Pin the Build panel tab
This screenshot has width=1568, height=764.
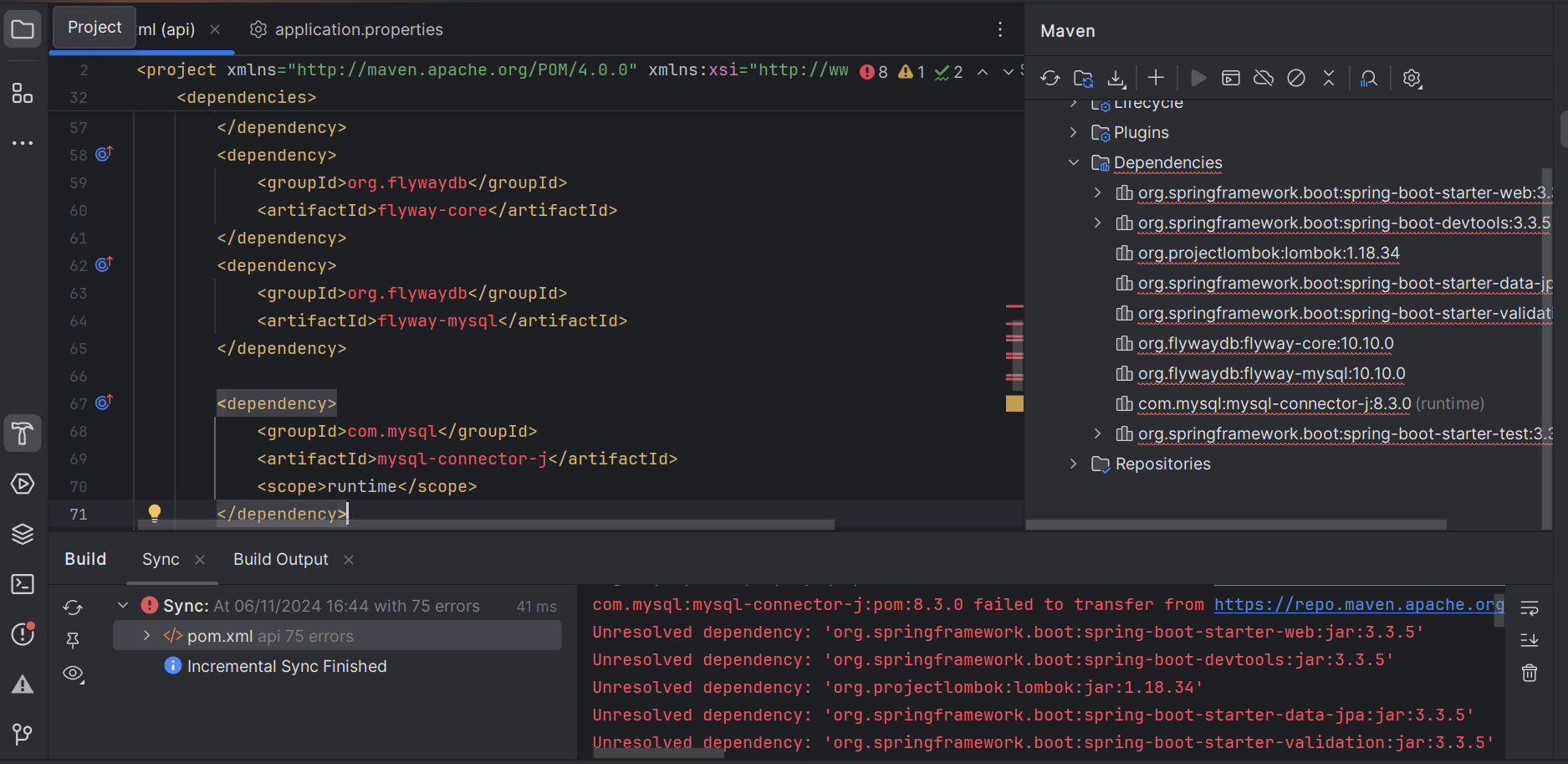pyautogui.click(x=73, y=640)
